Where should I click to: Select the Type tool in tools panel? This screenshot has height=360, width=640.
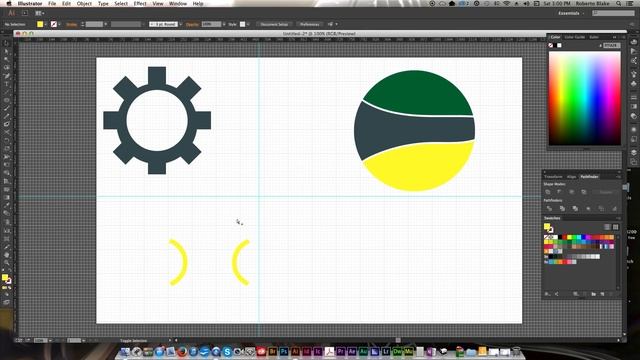pos(7,84)
